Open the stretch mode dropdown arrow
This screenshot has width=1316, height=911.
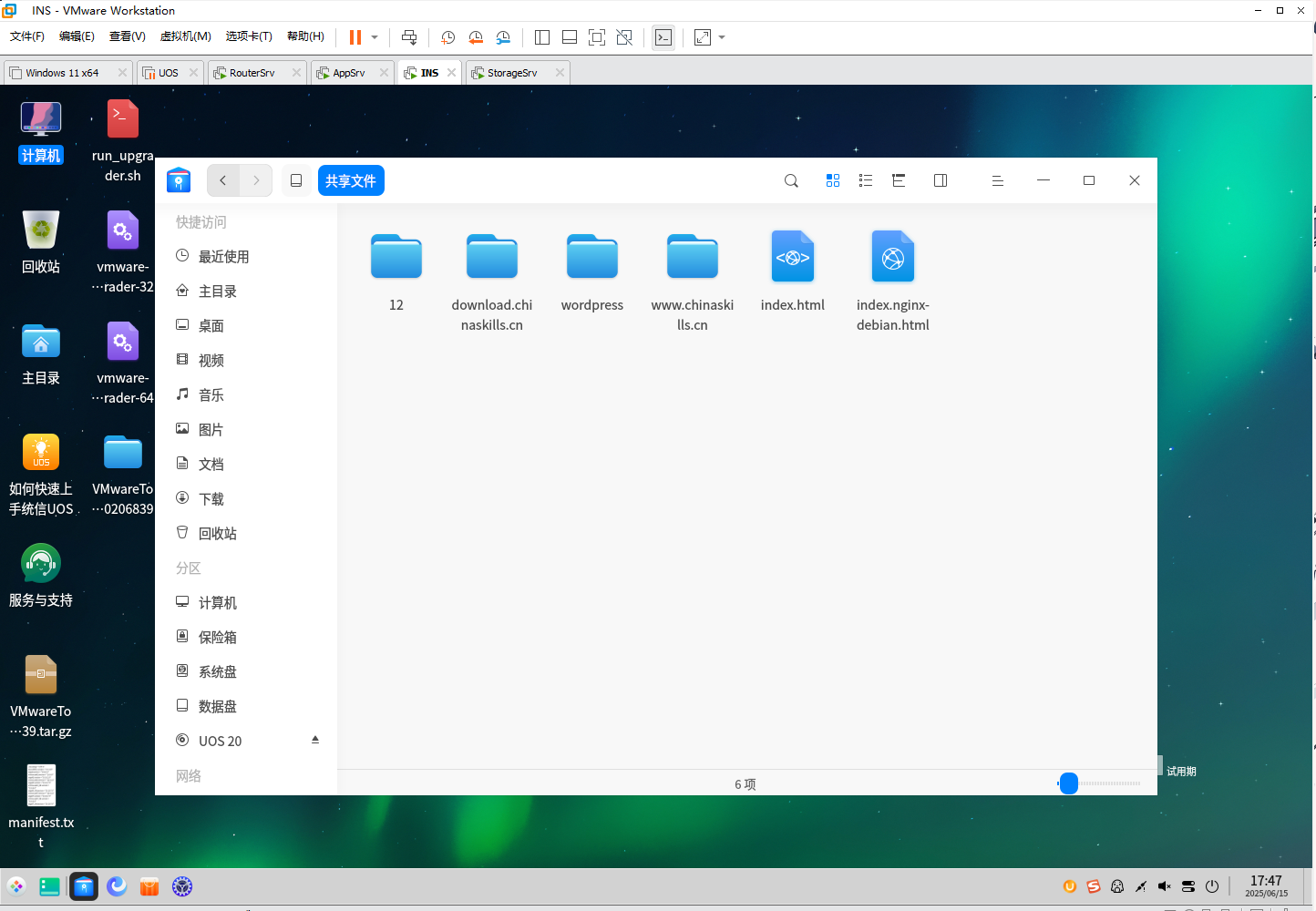(723, 37)
